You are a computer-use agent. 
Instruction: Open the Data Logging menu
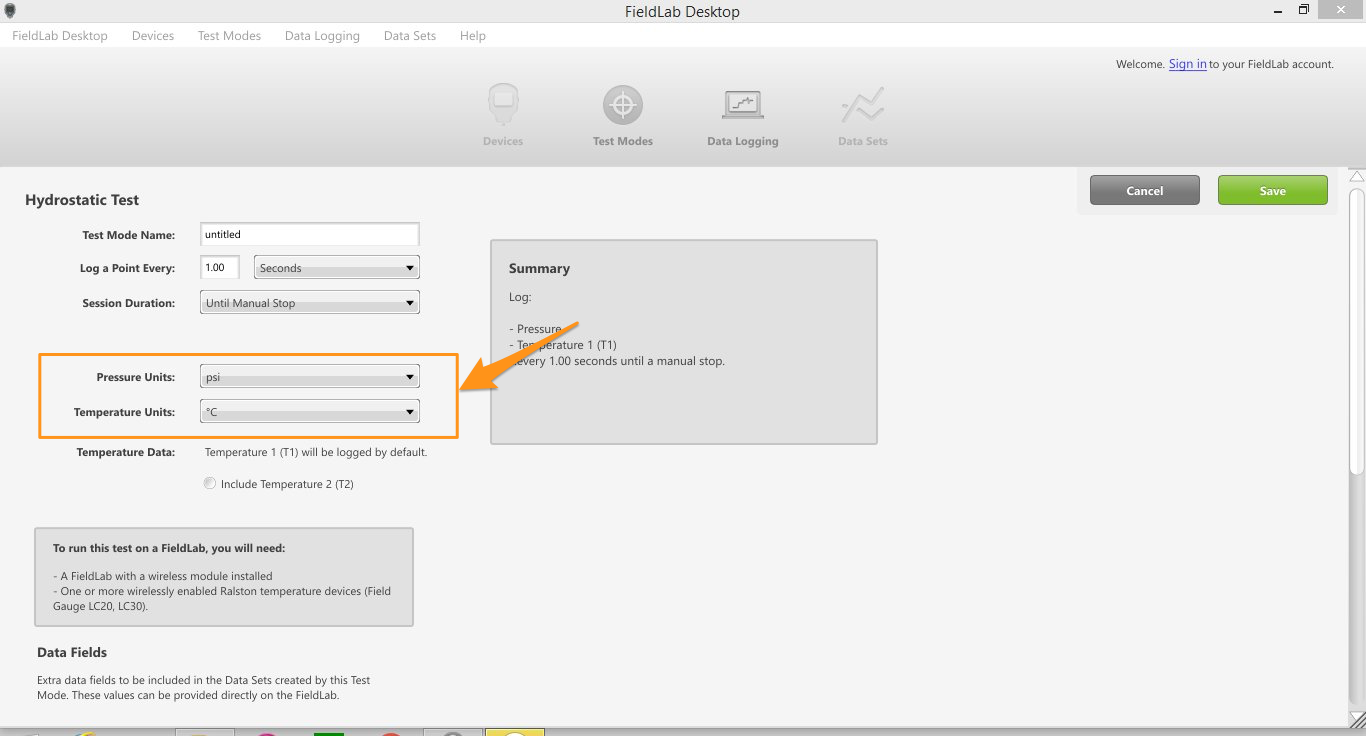pos(322,36)
